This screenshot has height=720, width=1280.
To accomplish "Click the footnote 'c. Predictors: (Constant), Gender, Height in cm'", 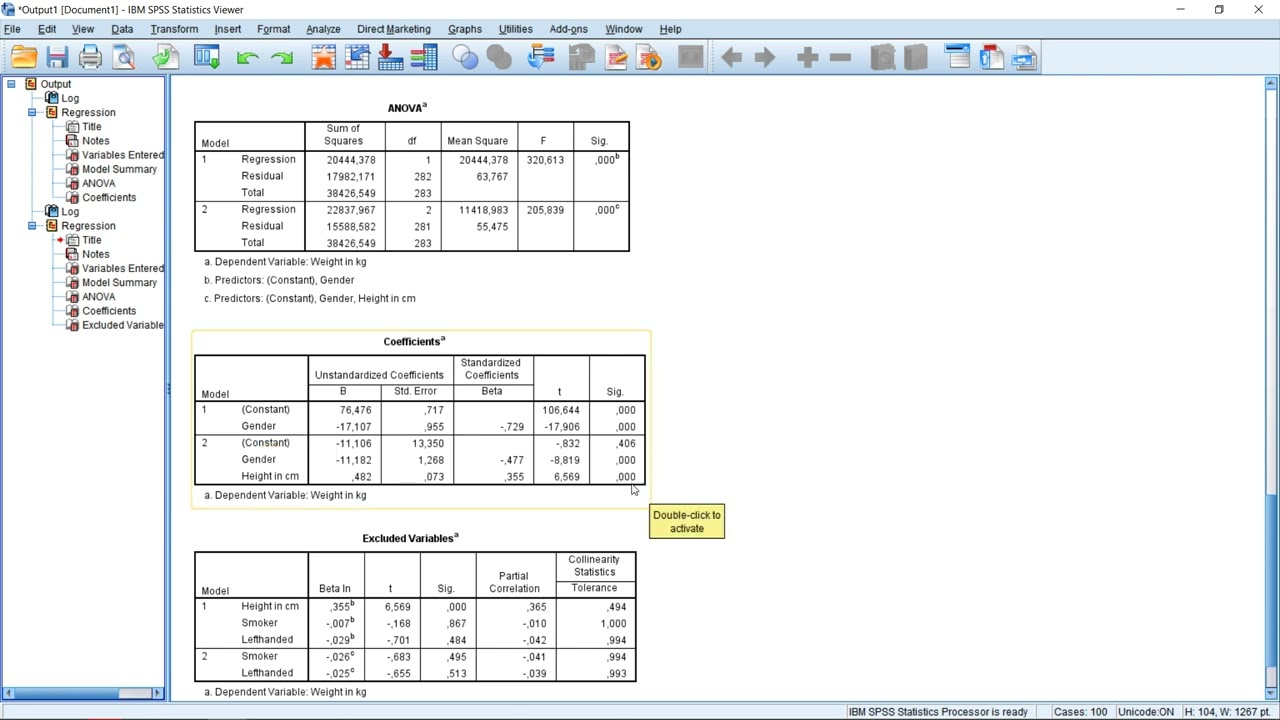I will [310, 298].
